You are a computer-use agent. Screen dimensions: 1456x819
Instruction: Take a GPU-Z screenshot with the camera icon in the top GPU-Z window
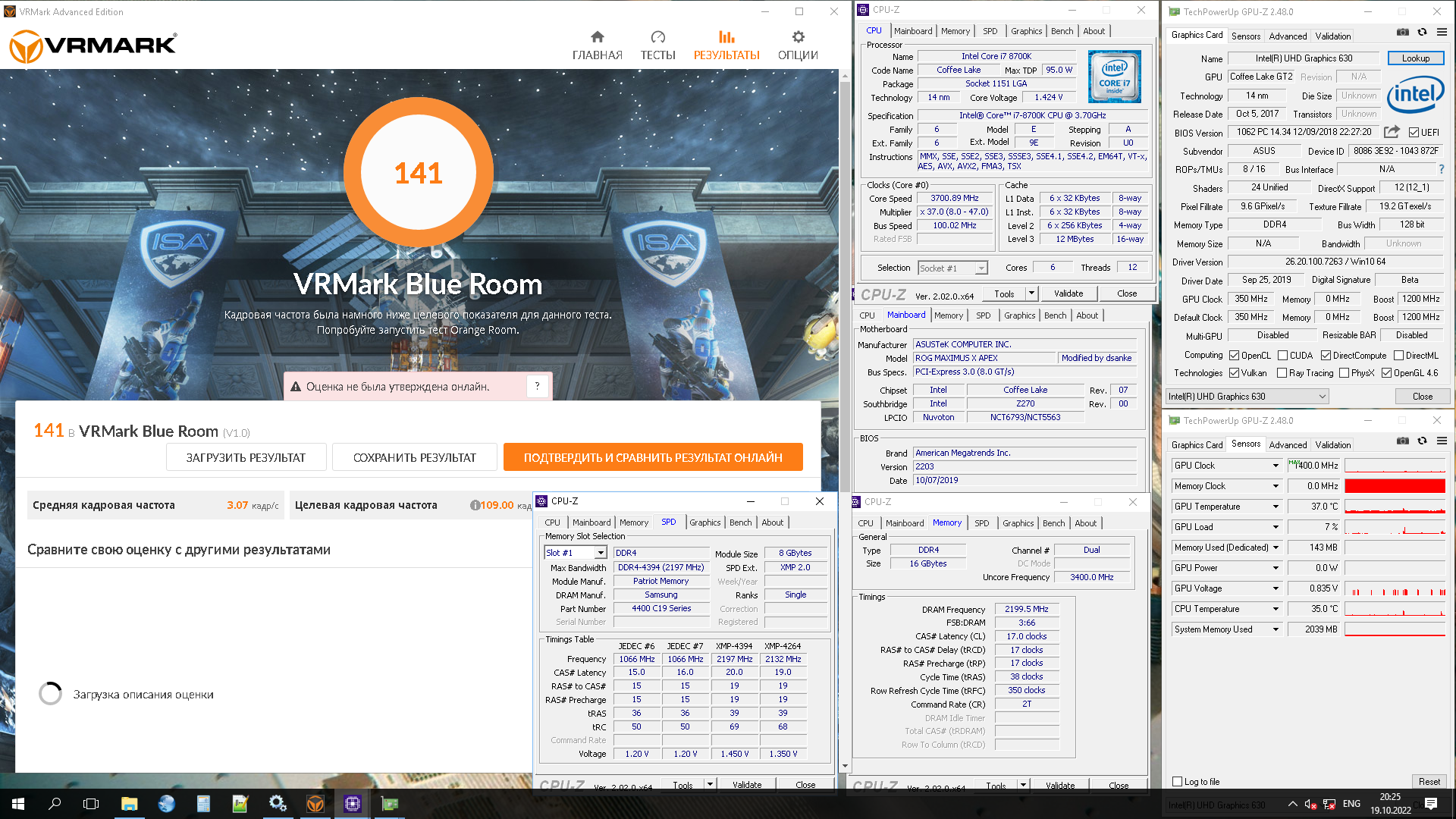click(x=1403, y=32)
